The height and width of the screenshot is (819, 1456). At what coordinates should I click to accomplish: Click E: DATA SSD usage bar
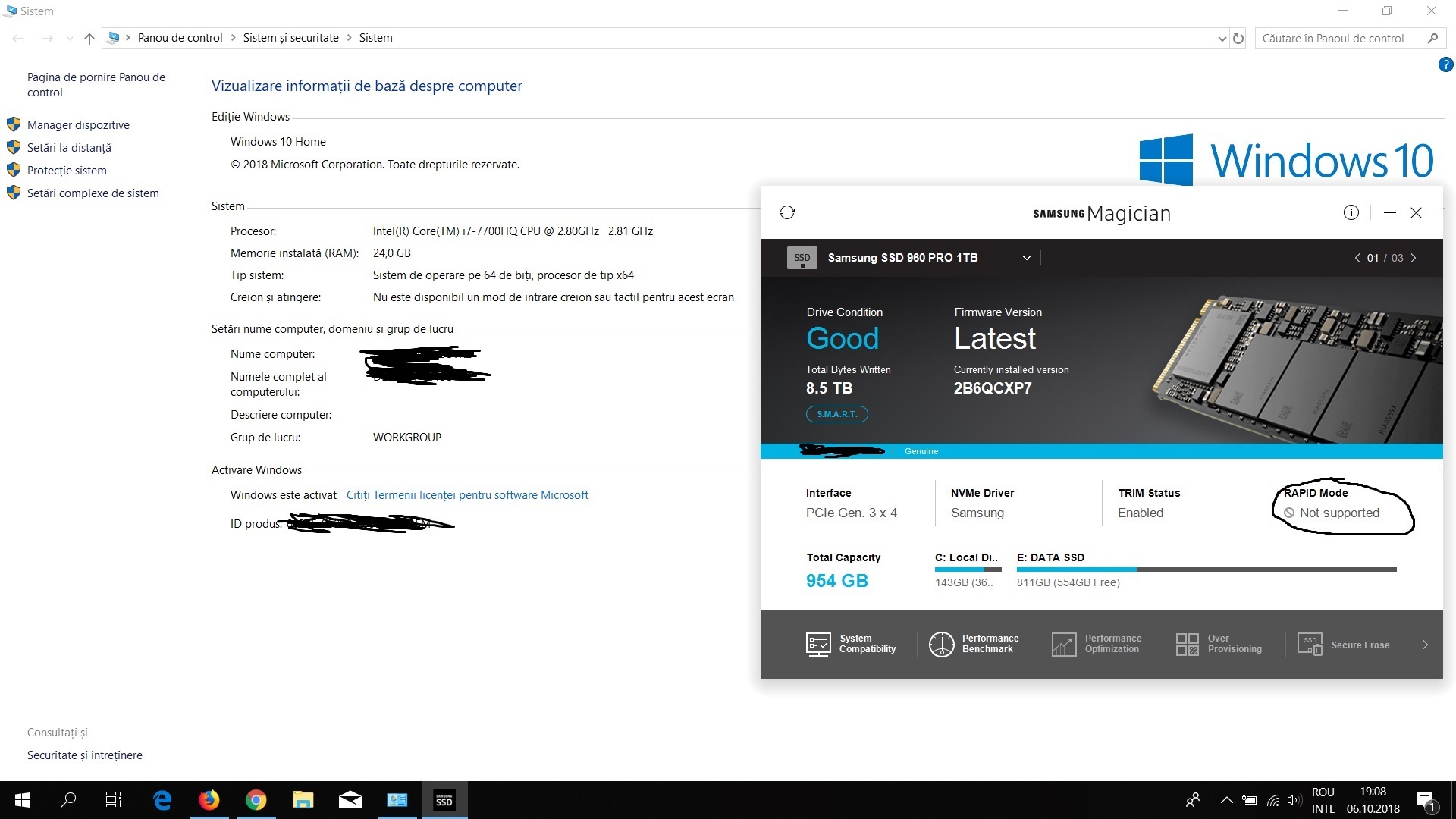pos(1207,569)
